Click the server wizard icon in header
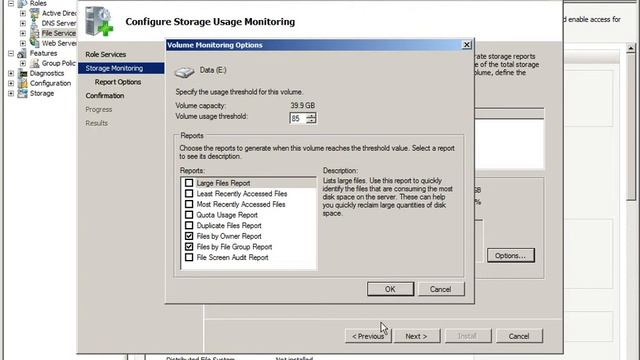Viewport: 640px width, 360px height. [x=99, y=22]
